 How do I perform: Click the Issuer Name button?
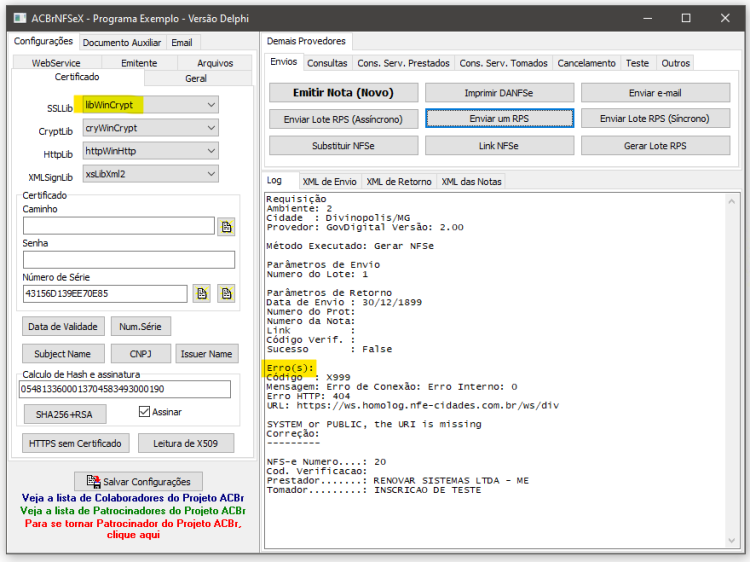click(207, 354)
